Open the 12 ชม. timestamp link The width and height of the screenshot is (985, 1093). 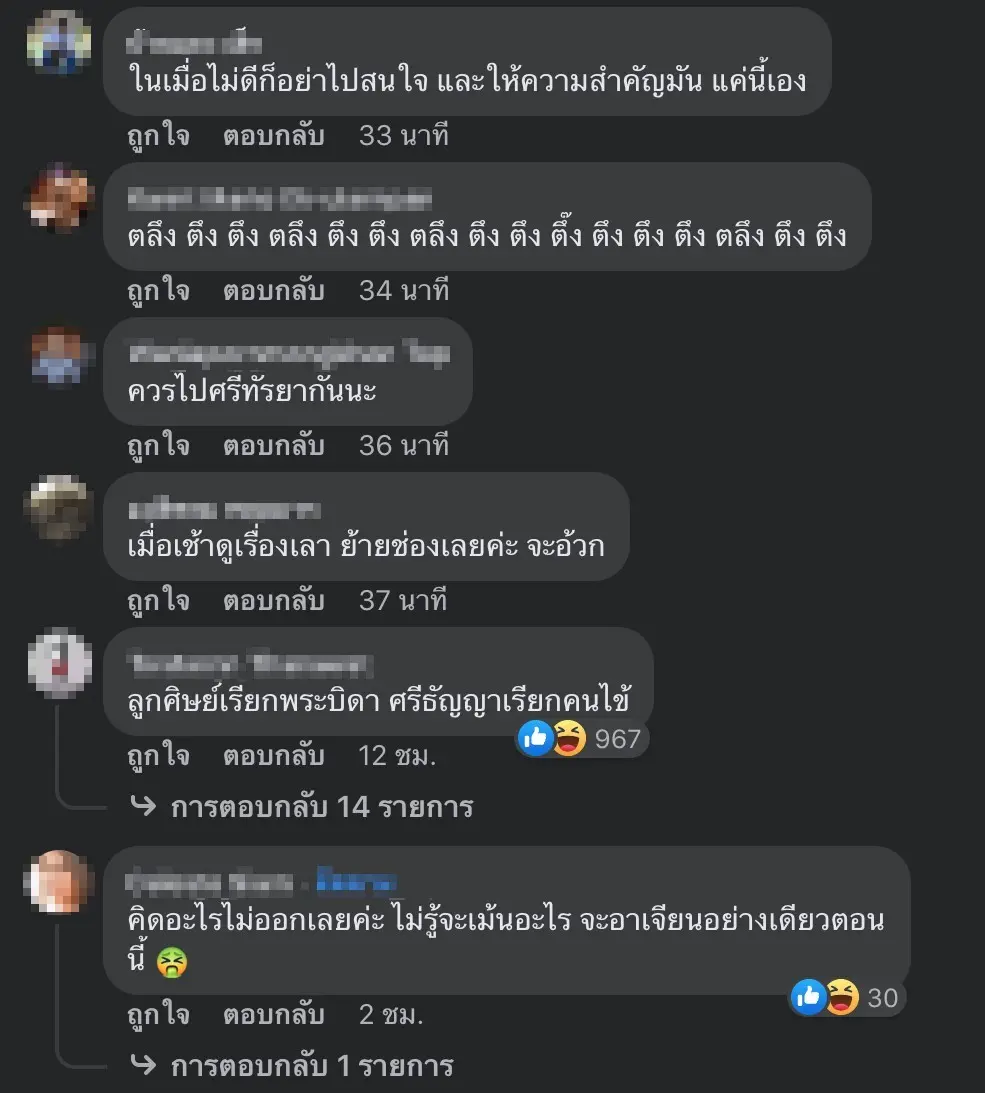[x=397, y=756]
